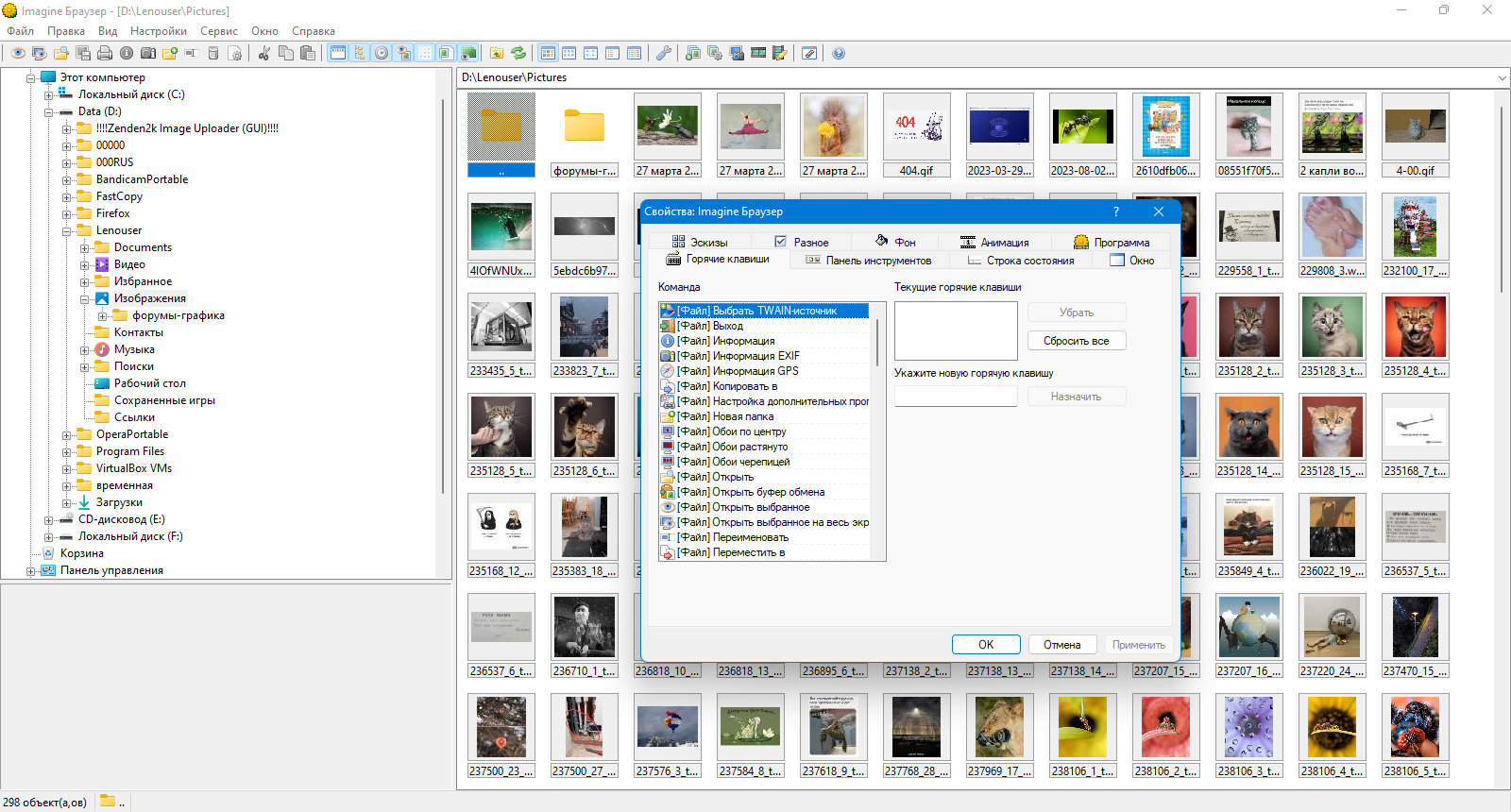1511x812 pixels.
Task: Click the green Refresh arrows icon
Action: [x=518, y=53]
